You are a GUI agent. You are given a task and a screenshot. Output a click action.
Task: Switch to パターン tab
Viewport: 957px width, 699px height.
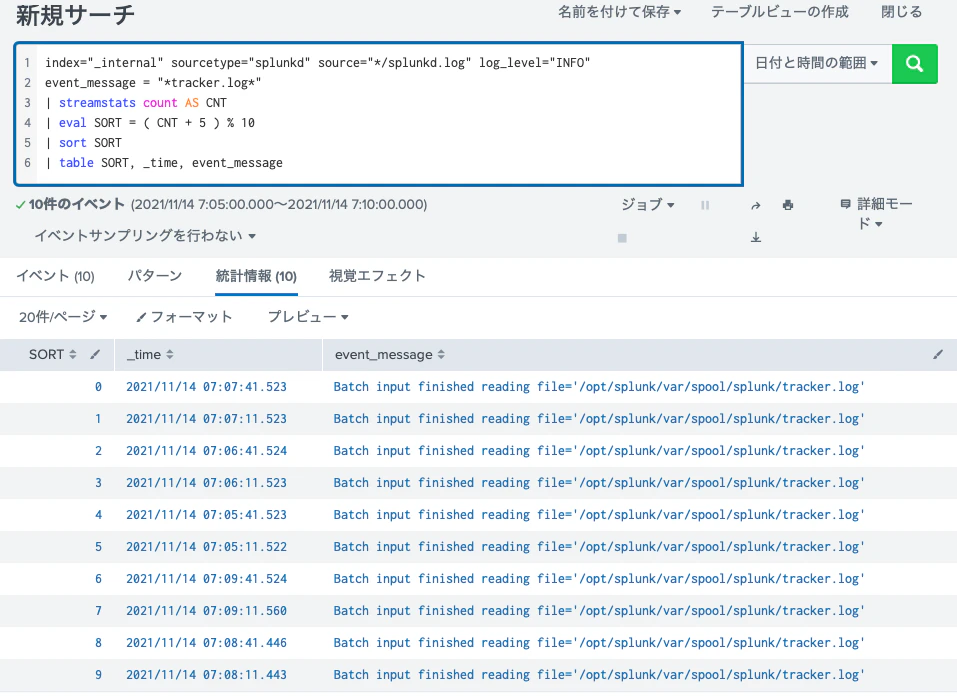coord(154,277)
